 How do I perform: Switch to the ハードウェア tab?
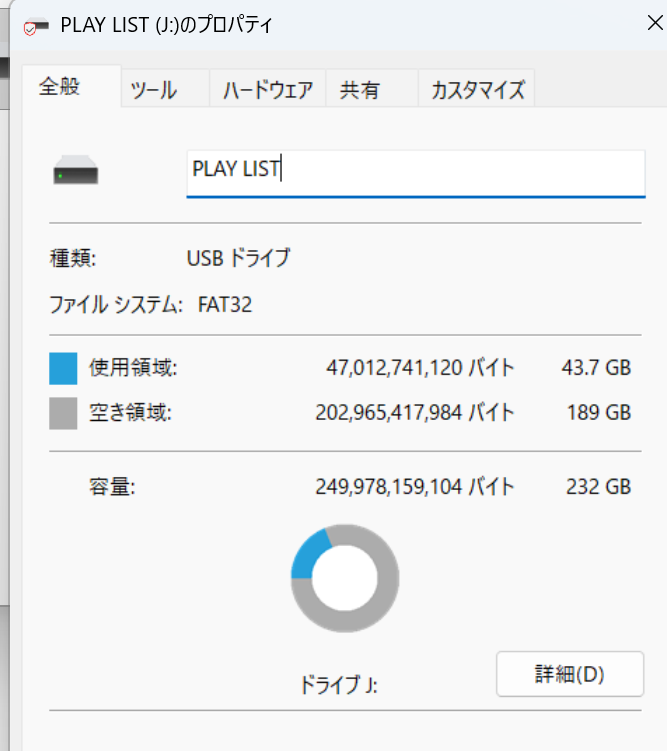tap(267, 90)
